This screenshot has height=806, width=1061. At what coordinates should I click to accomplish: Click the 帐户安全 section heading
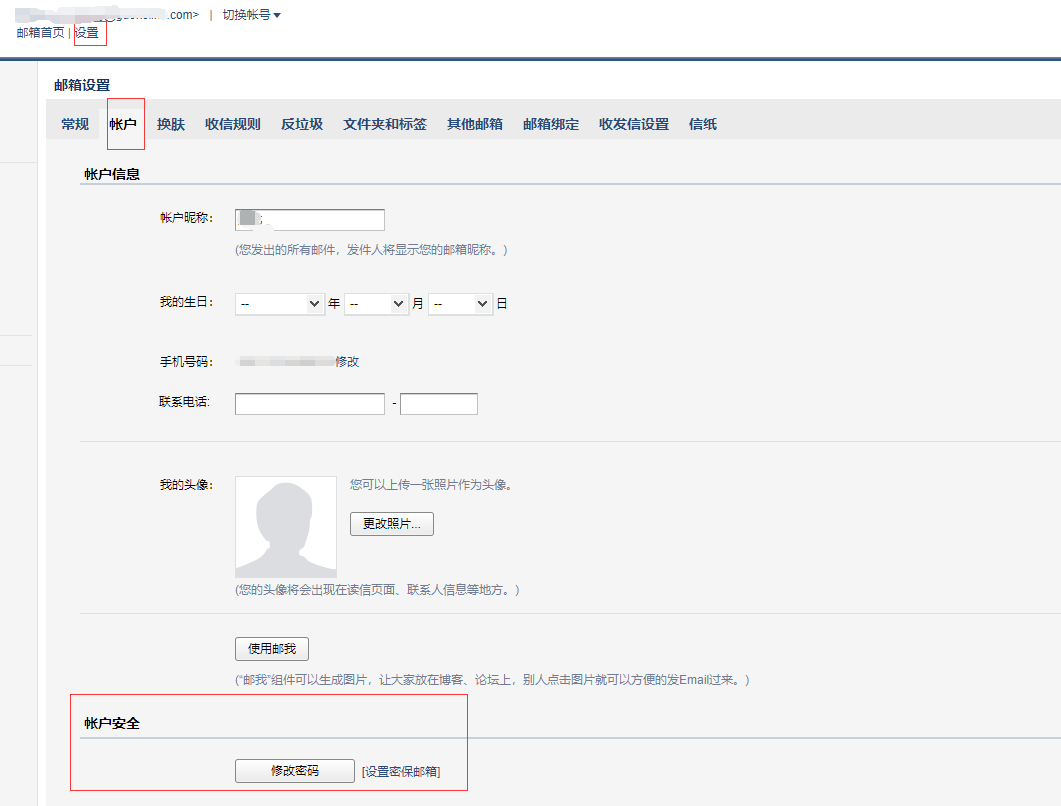click(x=112, y=723)
